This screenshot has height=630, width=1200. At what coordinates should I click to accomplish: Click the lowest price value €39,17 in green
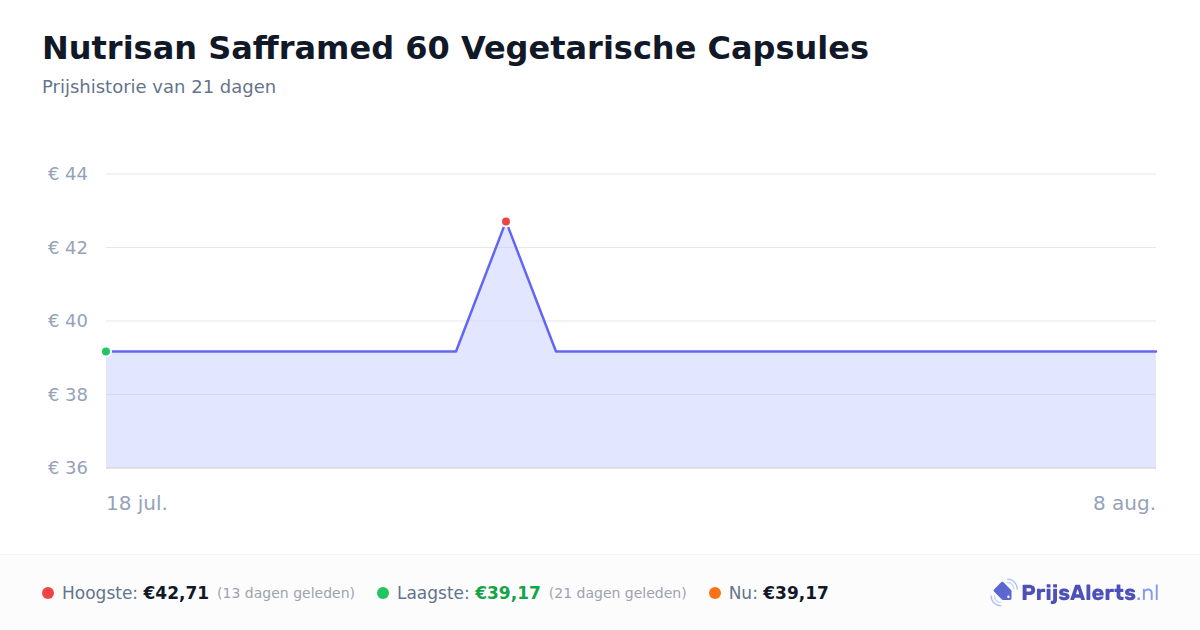[x=508, y=593]
